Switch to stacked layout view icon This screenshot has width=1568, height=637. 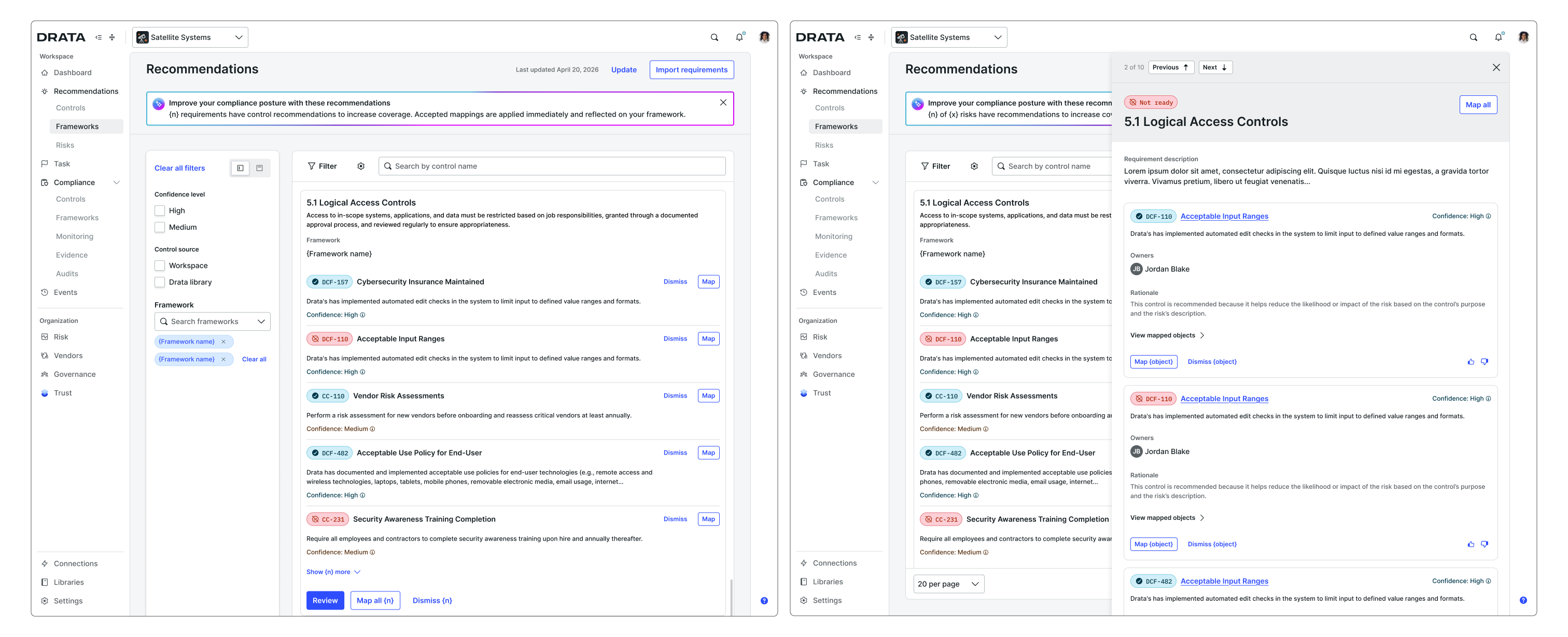point(259,168)
